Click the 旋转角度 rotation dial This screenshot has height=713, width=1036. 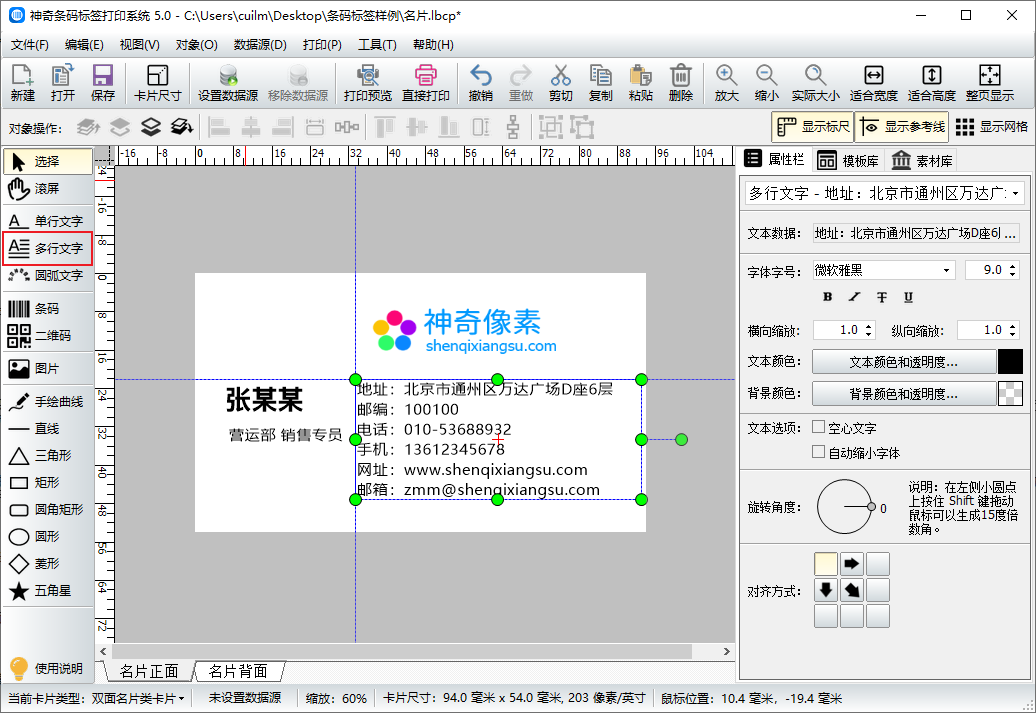[x=845, y=507]
